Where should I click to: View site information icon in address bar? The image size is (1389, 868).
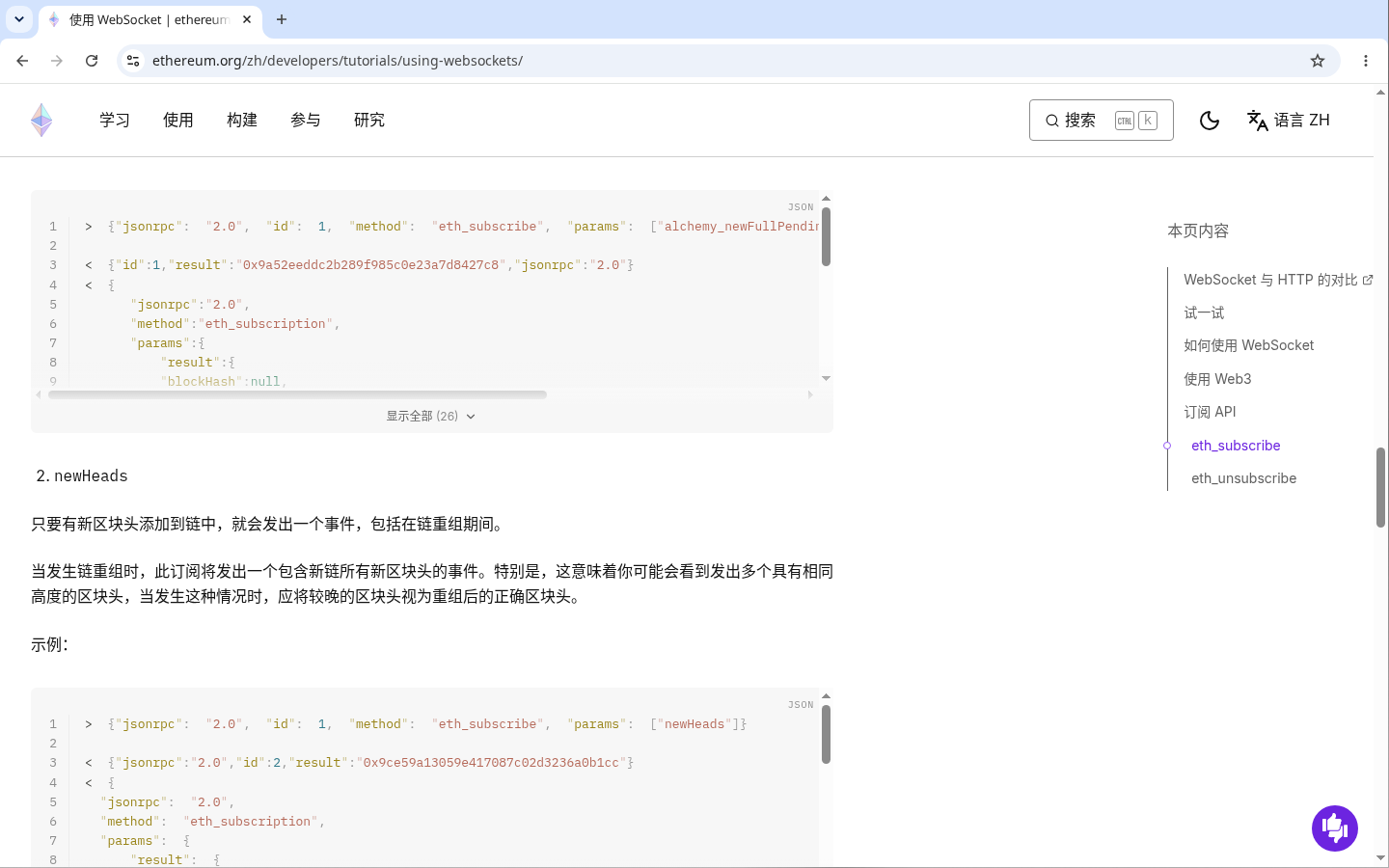(133, 61)
